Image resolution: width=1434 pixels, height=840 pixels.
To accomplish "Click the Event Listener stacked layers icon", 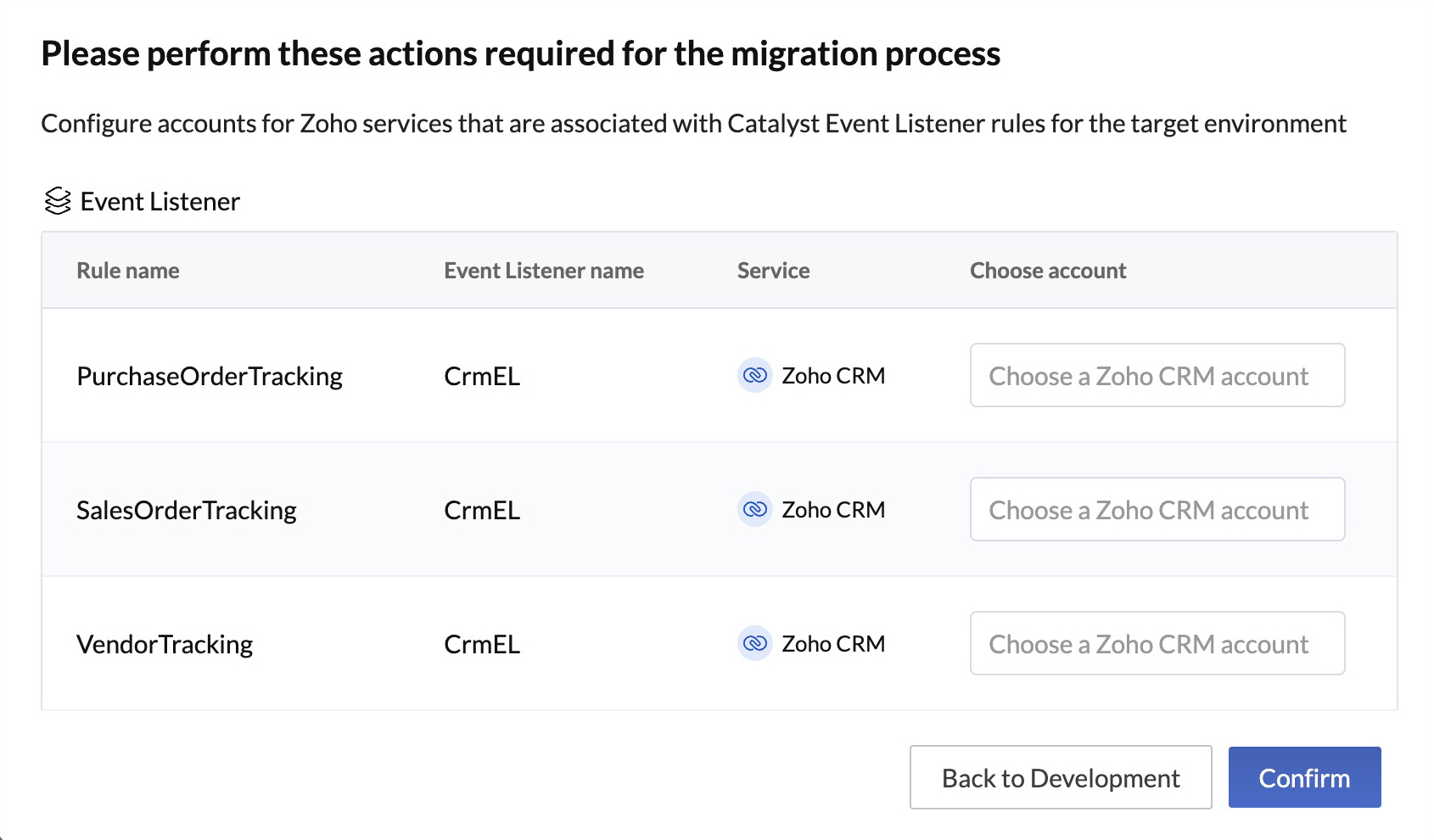I will (57, 201).
